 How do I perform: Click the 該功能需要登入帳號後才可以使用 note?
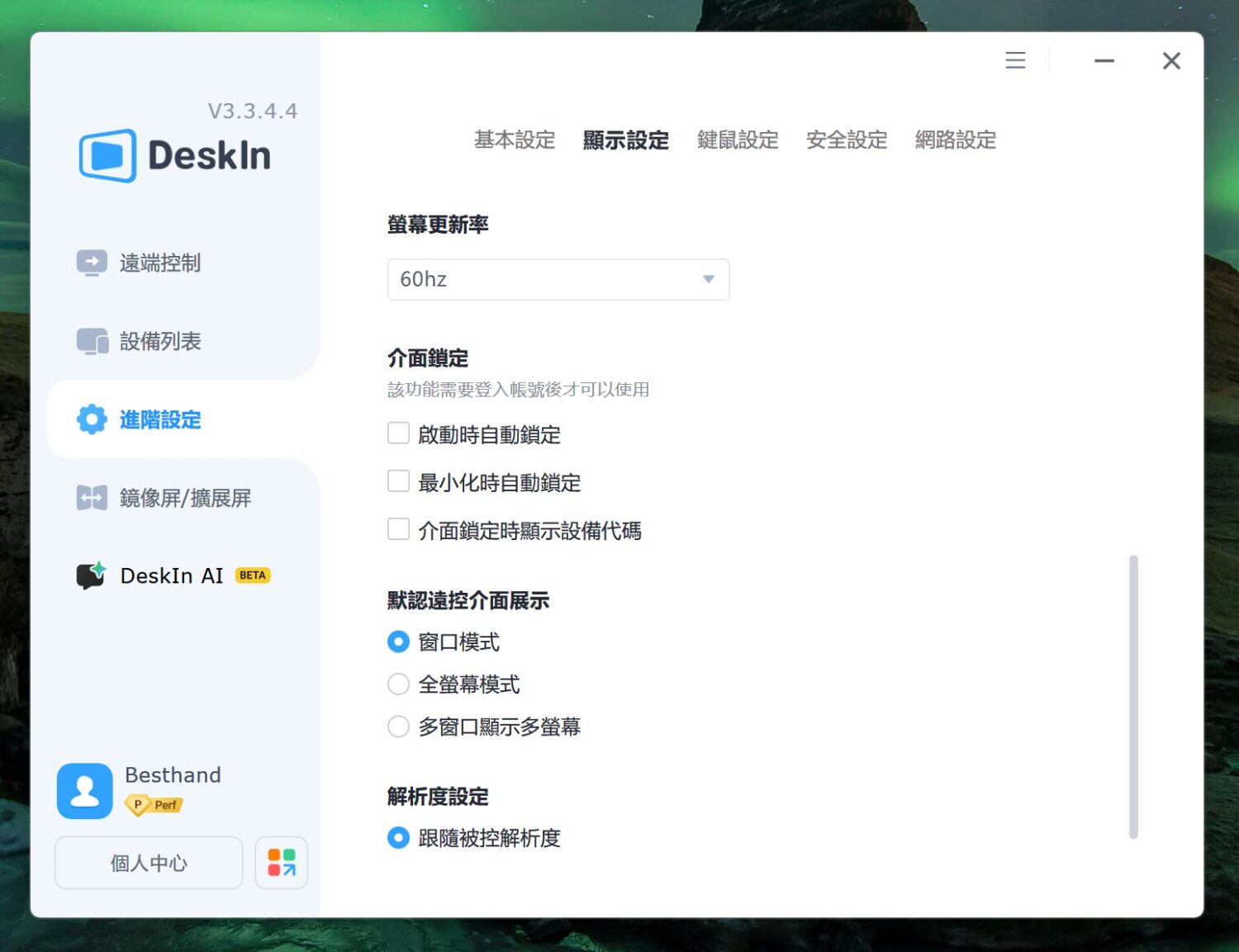[x=518, y=389]
